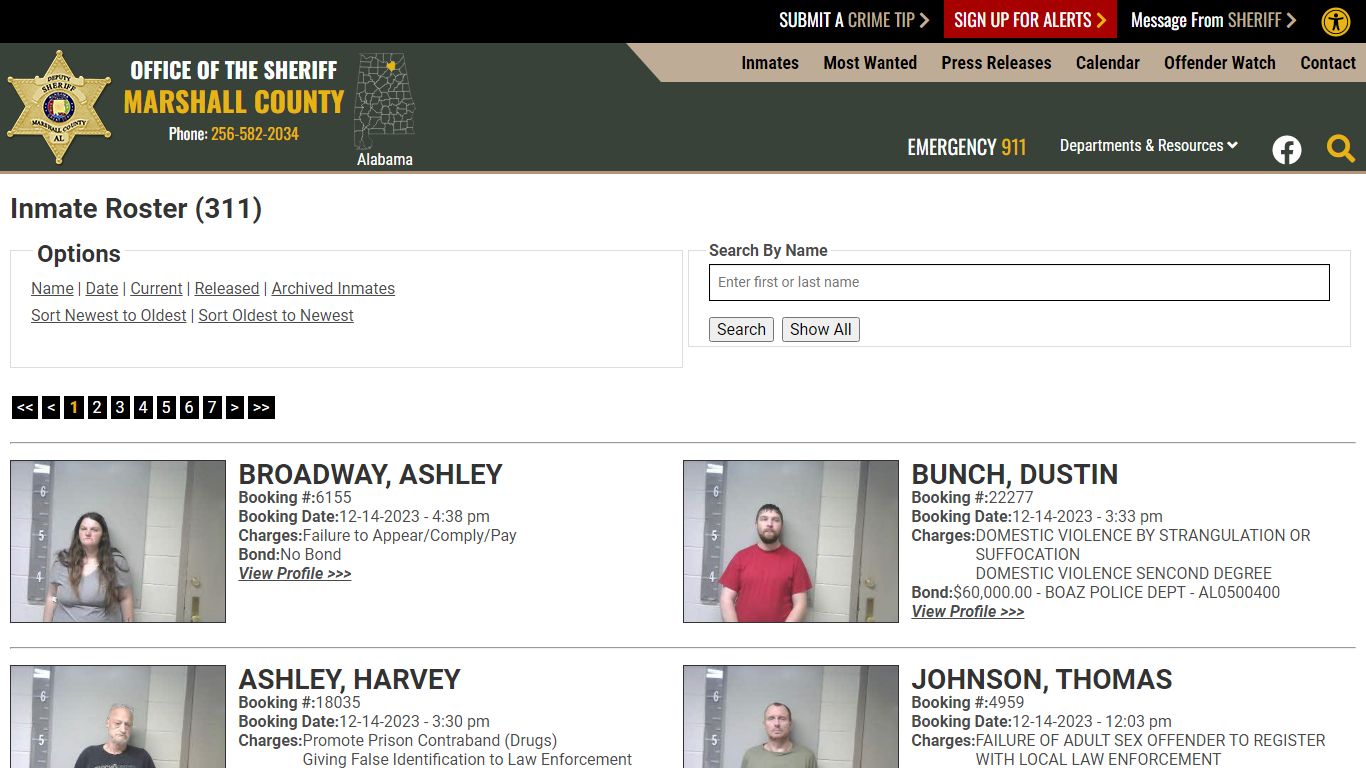Open Ashley Broadway mugshot photo

pyautogui.click(x=118, y=541)
